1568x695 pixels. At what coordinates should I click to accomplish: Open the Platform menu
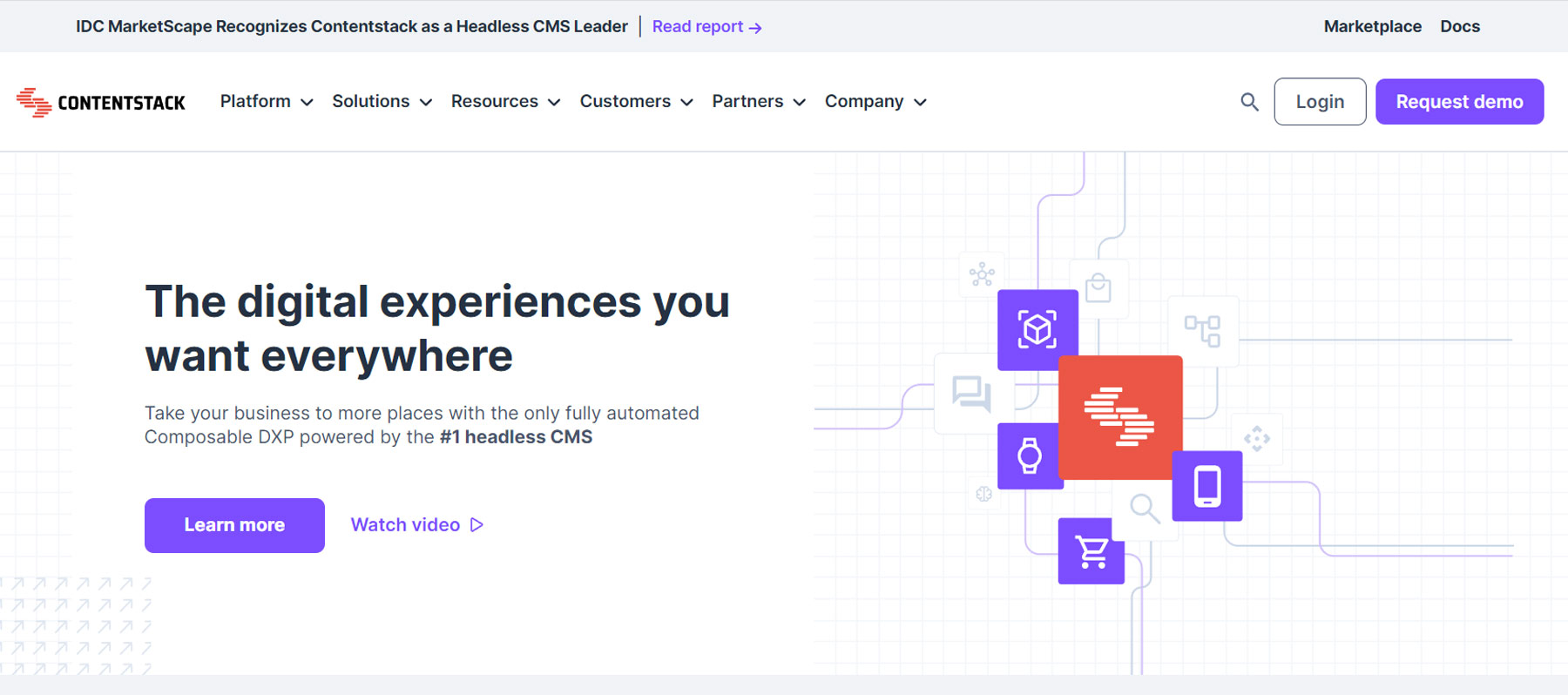coord(267,102)
